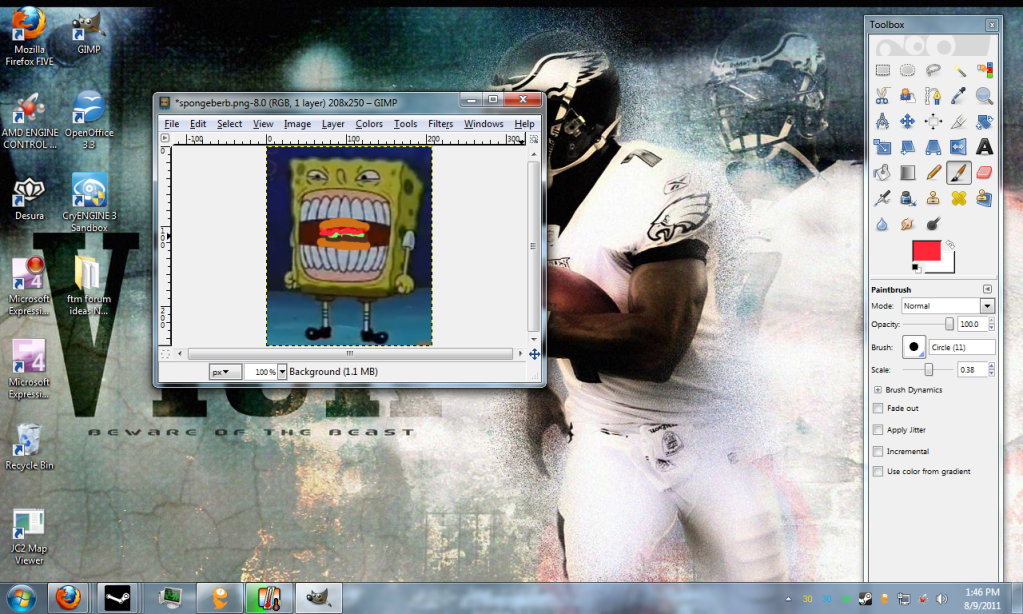Select the Zoom magnifier tool
1023x614 pixels.
[984, 96]
